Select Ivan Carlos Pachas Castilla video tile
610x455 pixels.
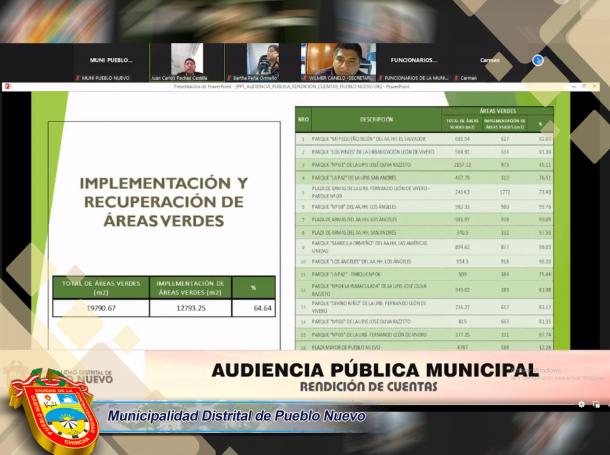click(x=186, y=61)
